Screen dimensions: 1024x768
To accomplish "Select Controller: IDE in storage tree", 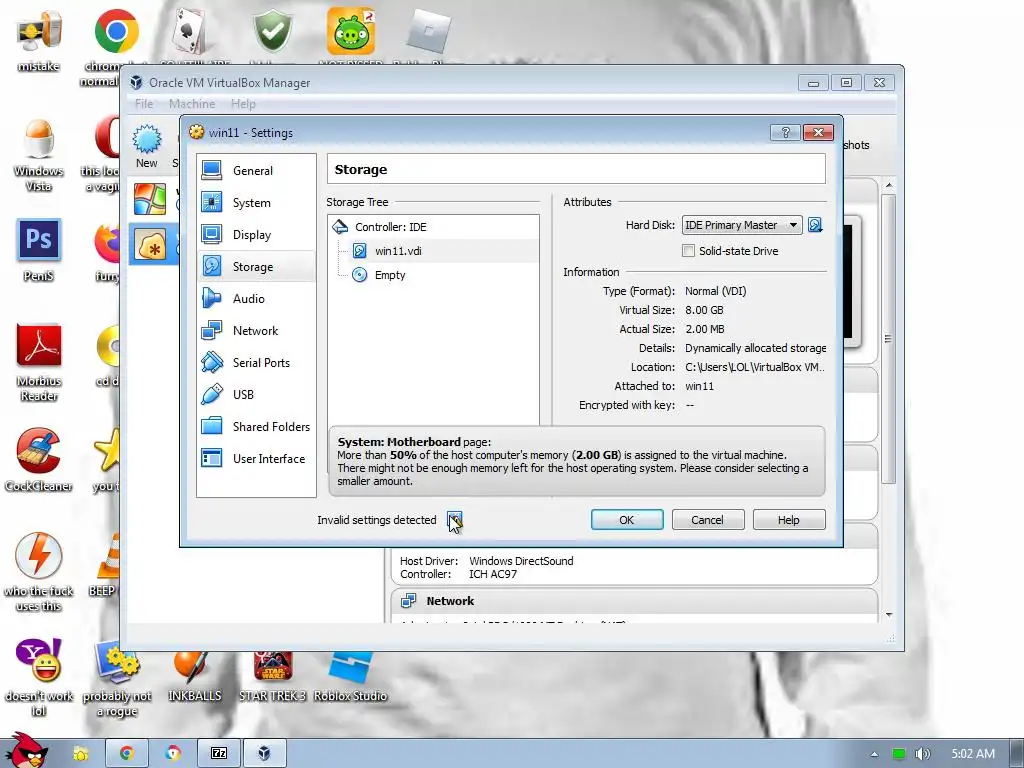I will 434,227.
